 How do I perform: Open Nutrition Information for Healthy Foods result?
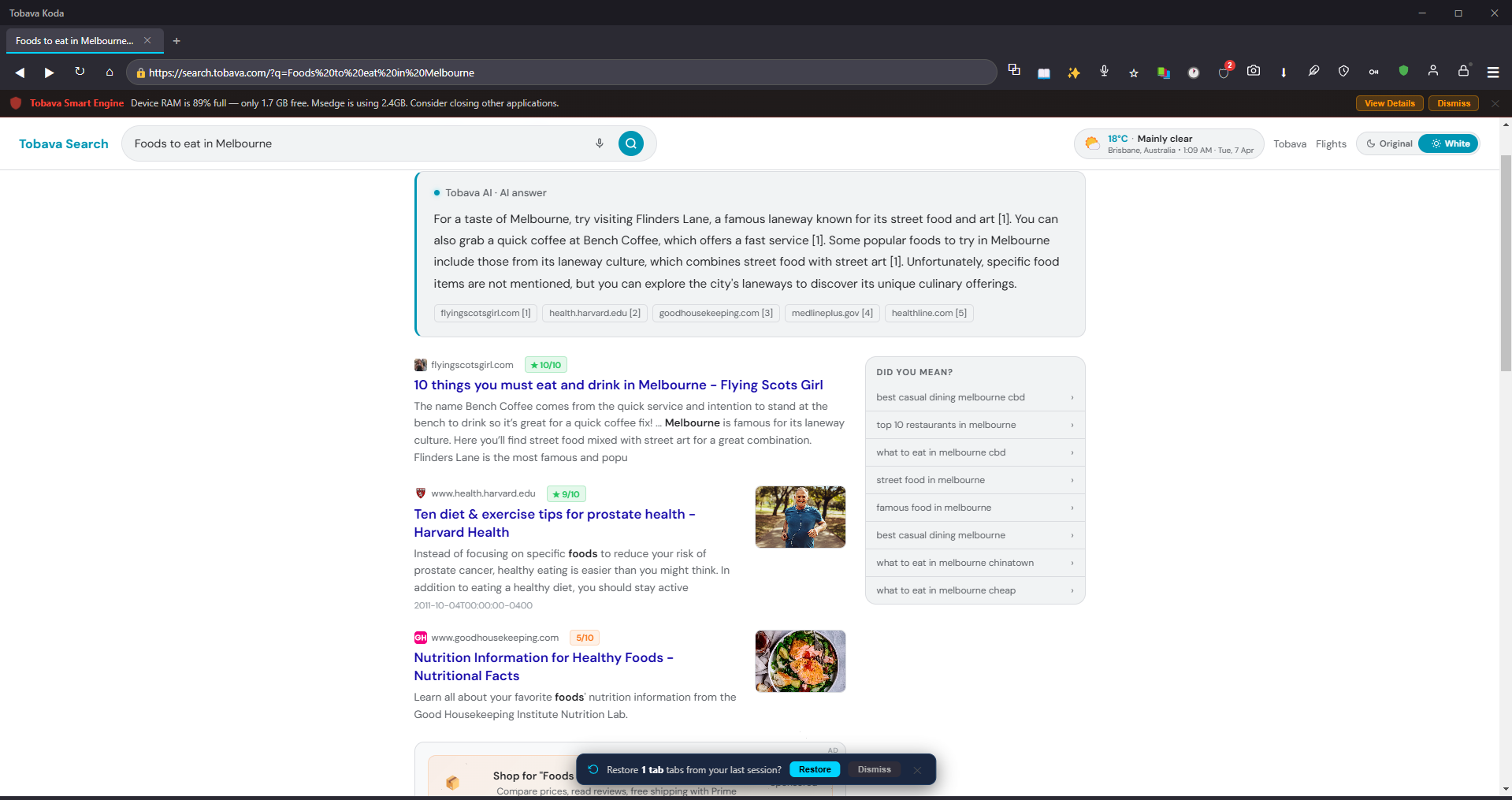(544, 667)
